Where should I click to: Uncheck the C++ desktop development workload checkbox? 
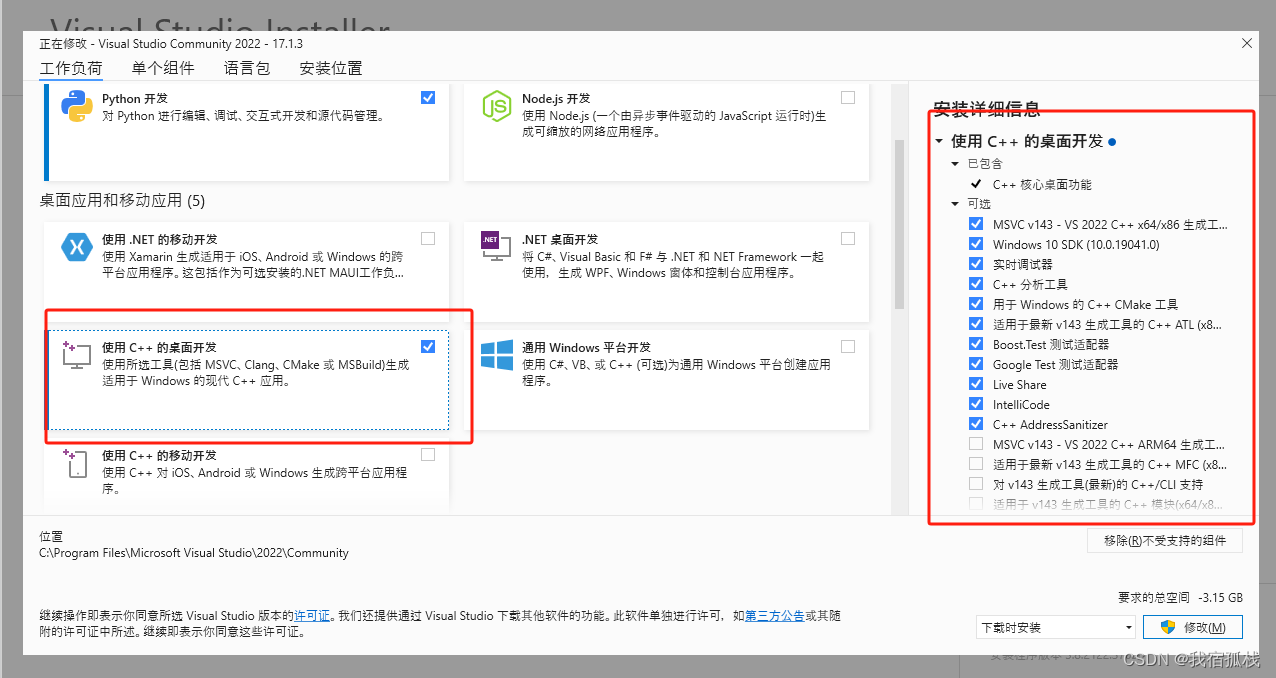coord(428,346)
